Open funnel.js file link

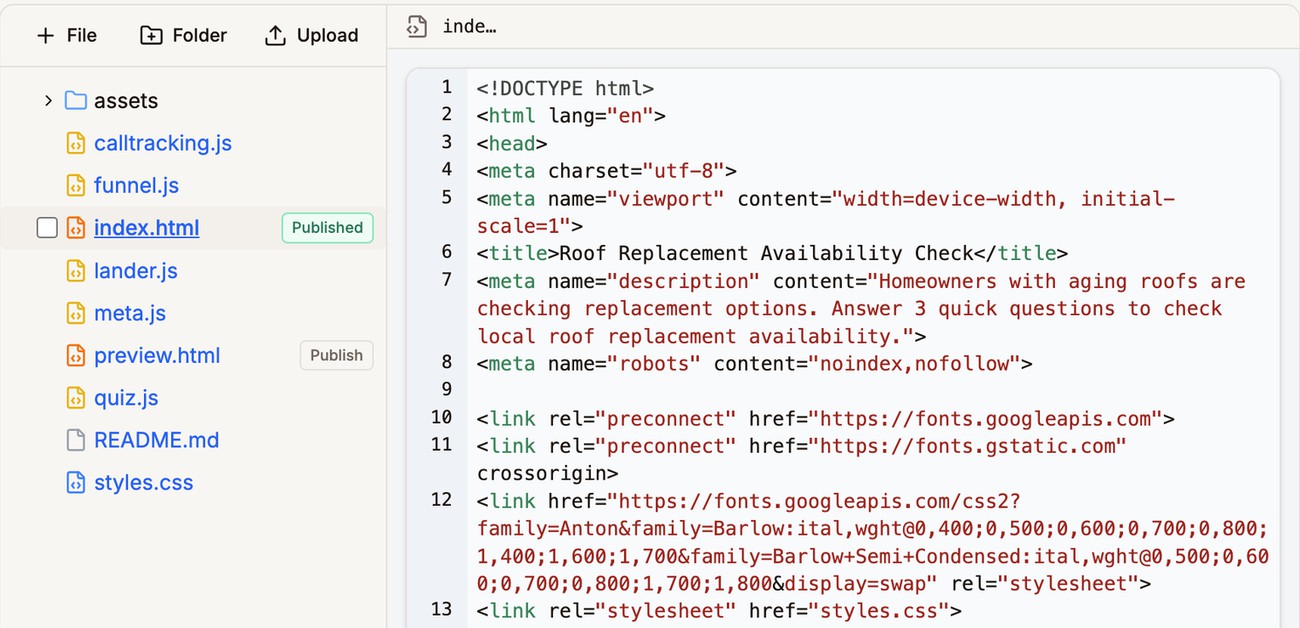tap(136, 185)
